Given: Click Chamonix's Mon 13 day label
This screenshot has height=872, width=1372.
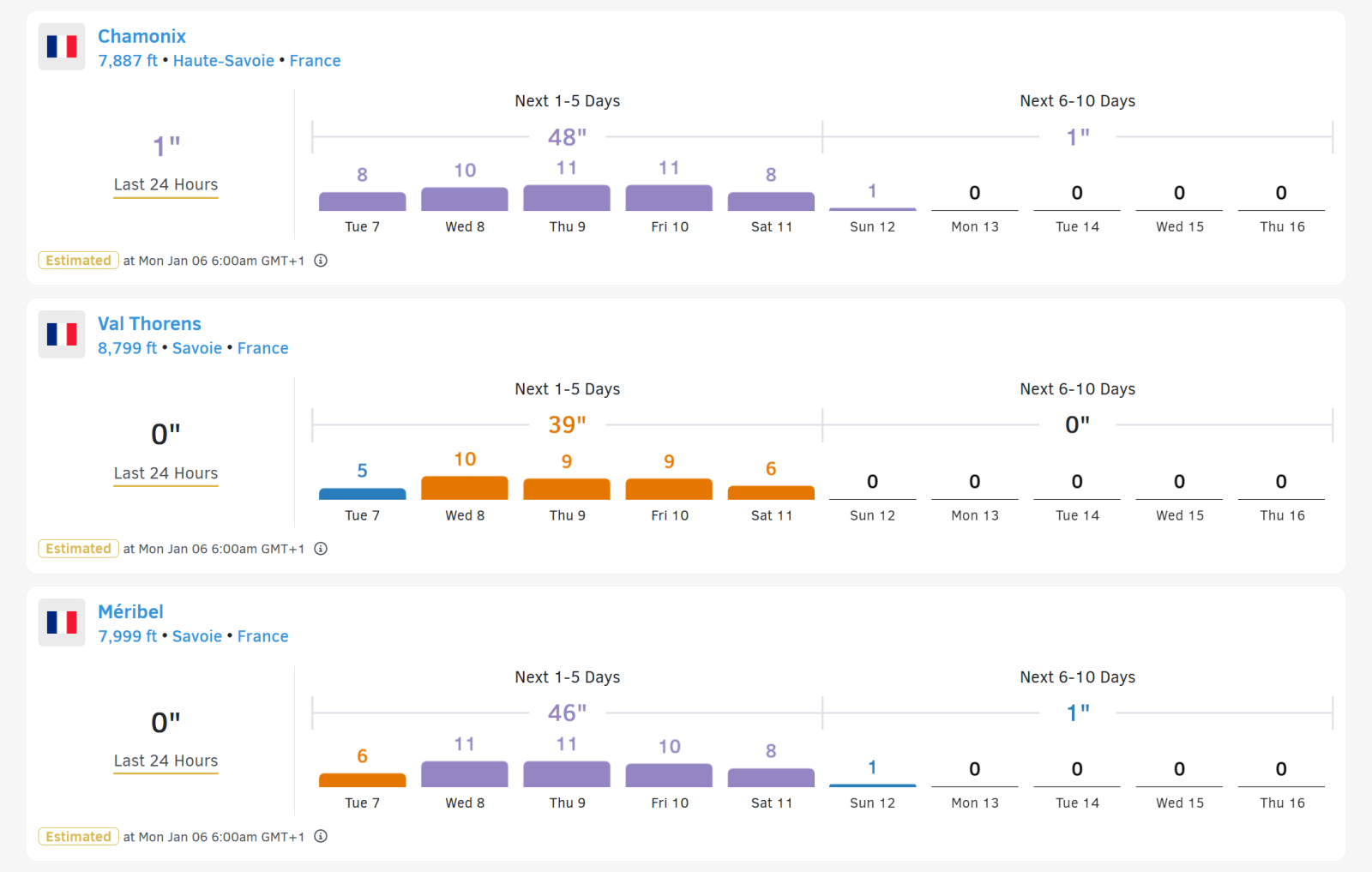Looking at the screenshot, I should [975, 226].
